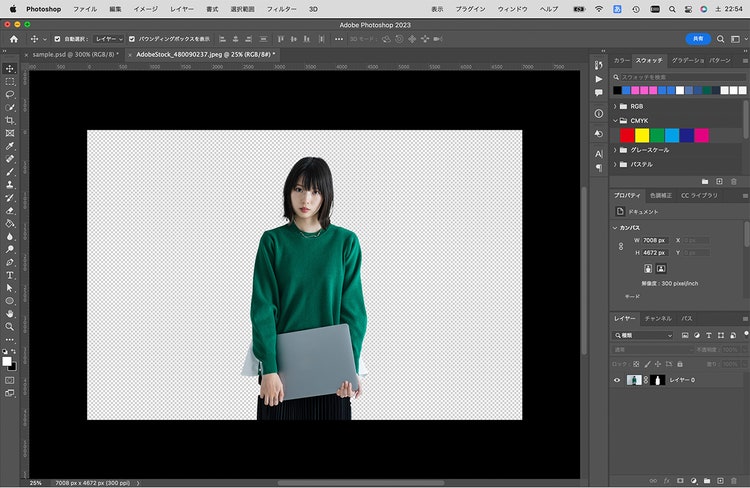Screen dimensions: 750x488
Task: Toggle show bounding box checkbox
Action: click(132, 39)
